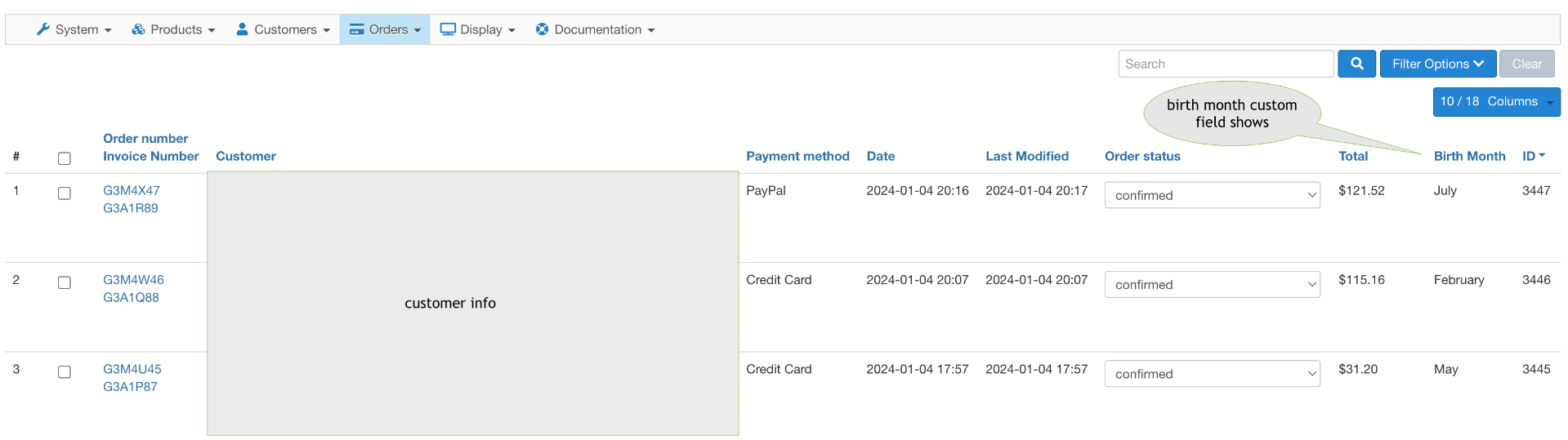
Task: Click the Products boxes icon
Action: [138, 29]
